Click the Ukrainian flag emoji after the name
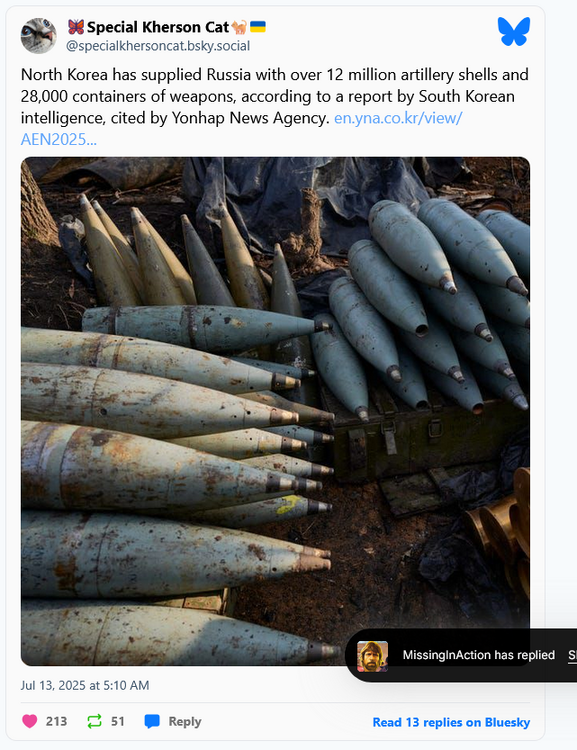Image resolution: width=577 pixels, height=750 pixels. click(258, 27)
